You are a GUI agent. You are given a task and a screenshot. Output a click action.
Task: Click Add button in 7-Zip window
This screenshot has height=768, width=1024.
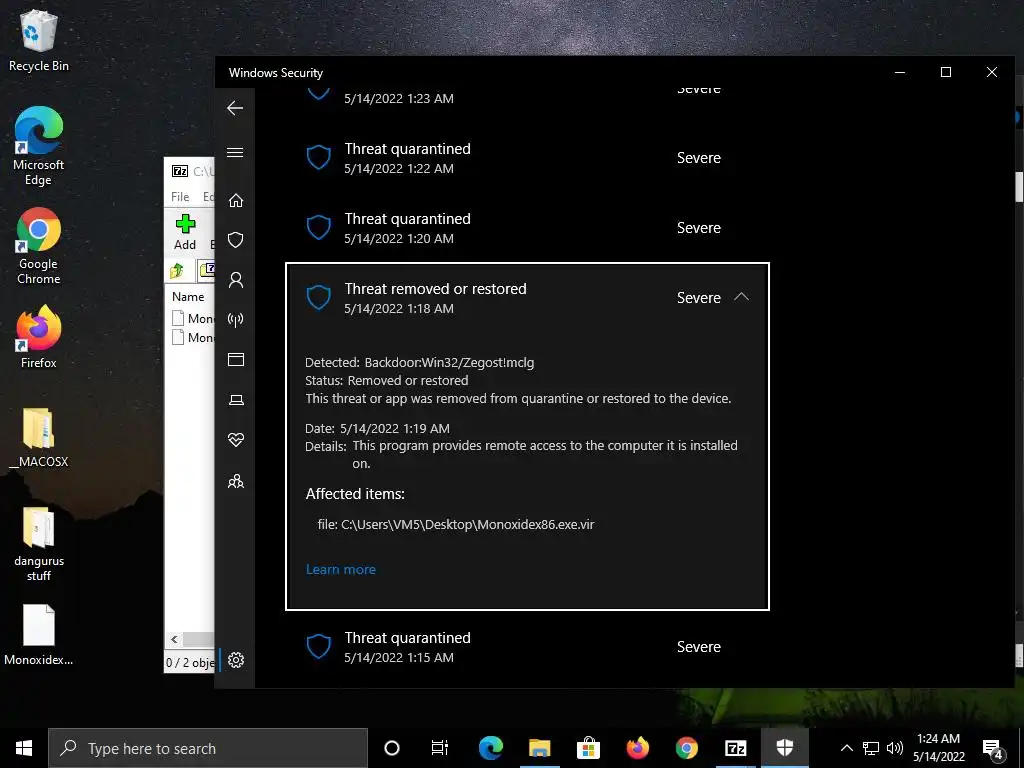coord(185,232)
